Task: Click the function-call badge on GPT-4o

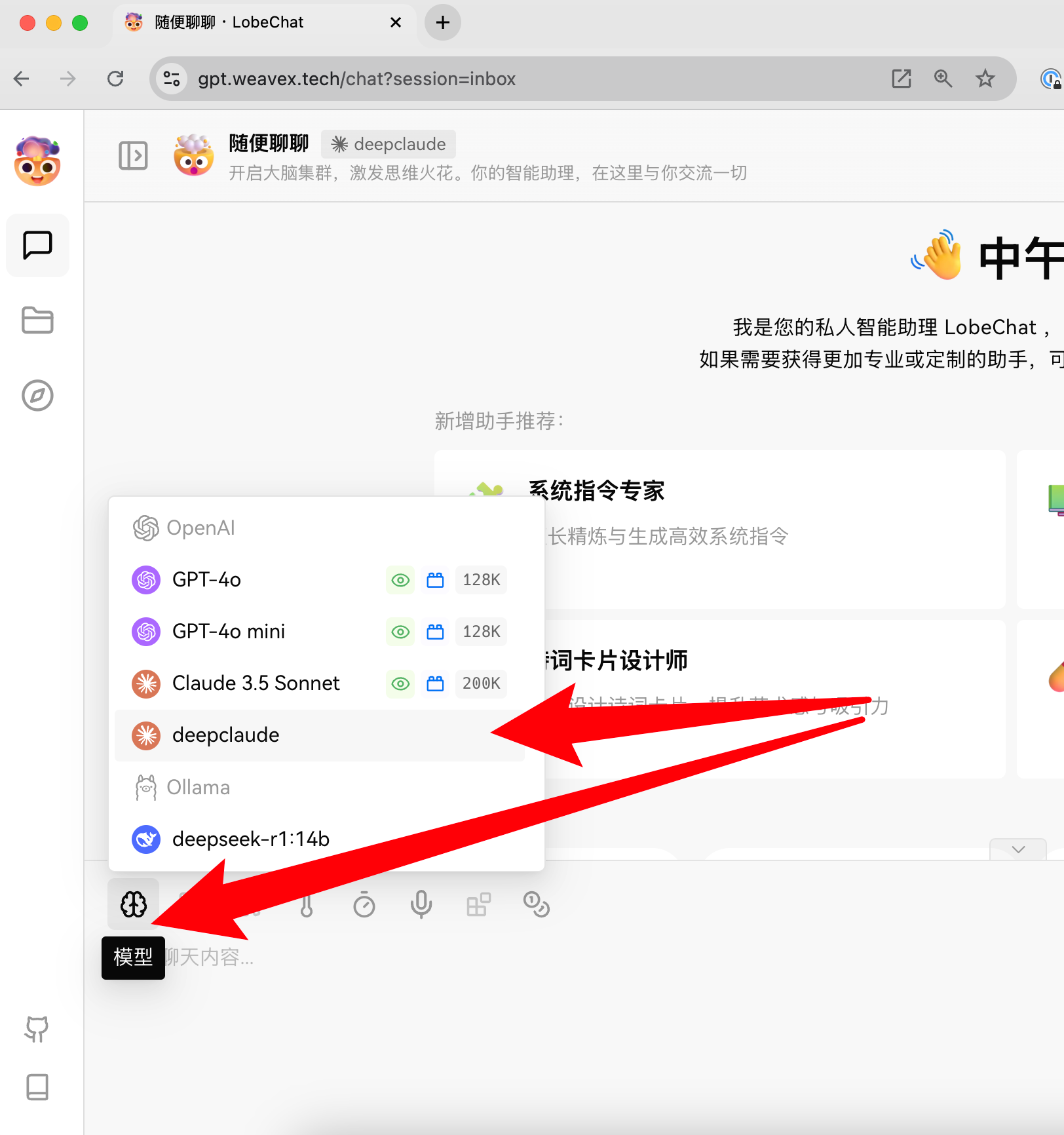Action: (435, 580)
